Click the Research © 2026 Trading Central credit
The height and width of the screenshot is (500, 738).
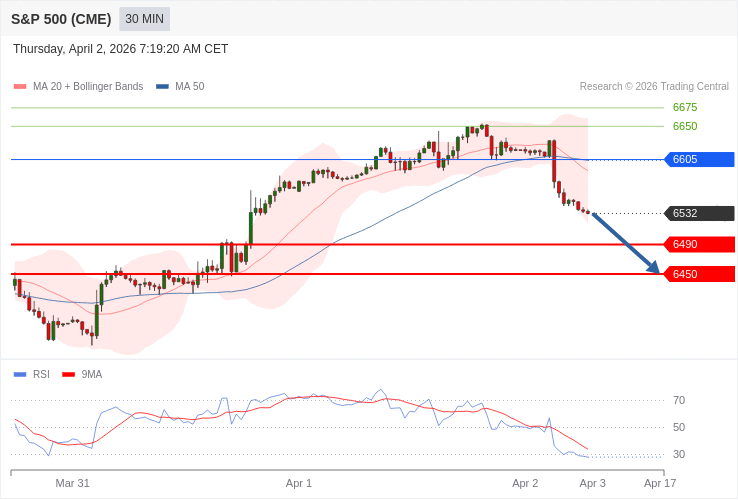tap(654, 87)
